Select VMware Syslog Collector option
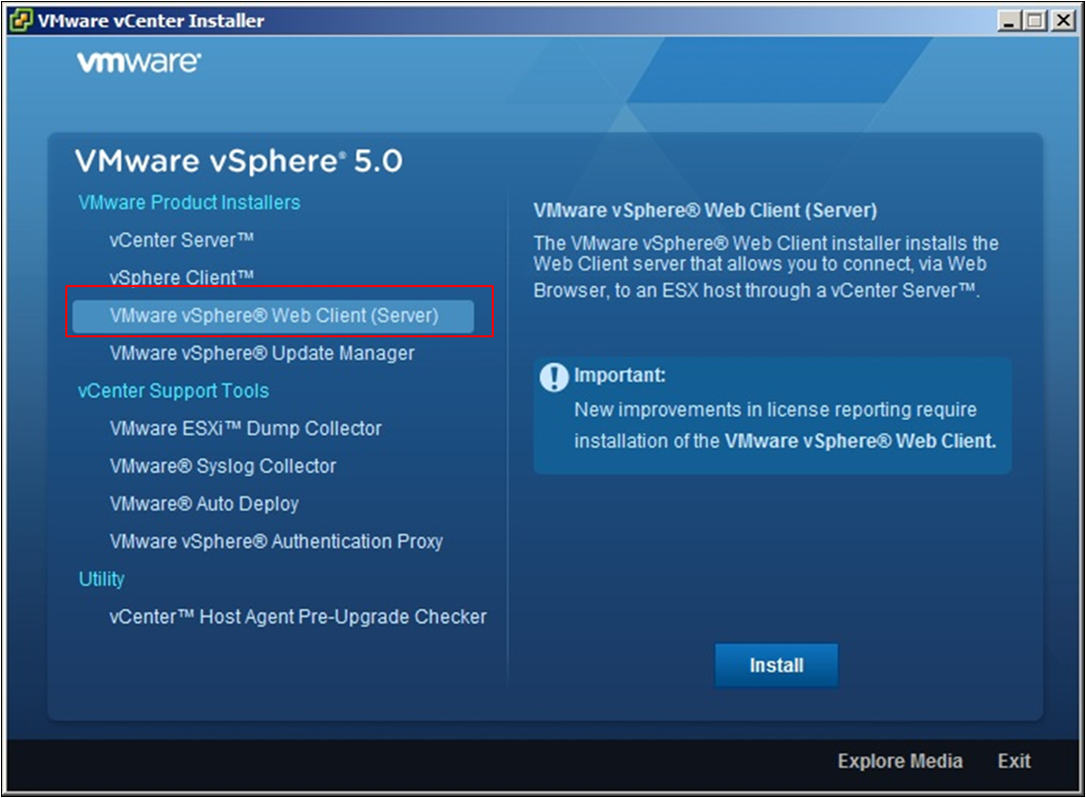The image size is (1086, 798). [222, 466]
